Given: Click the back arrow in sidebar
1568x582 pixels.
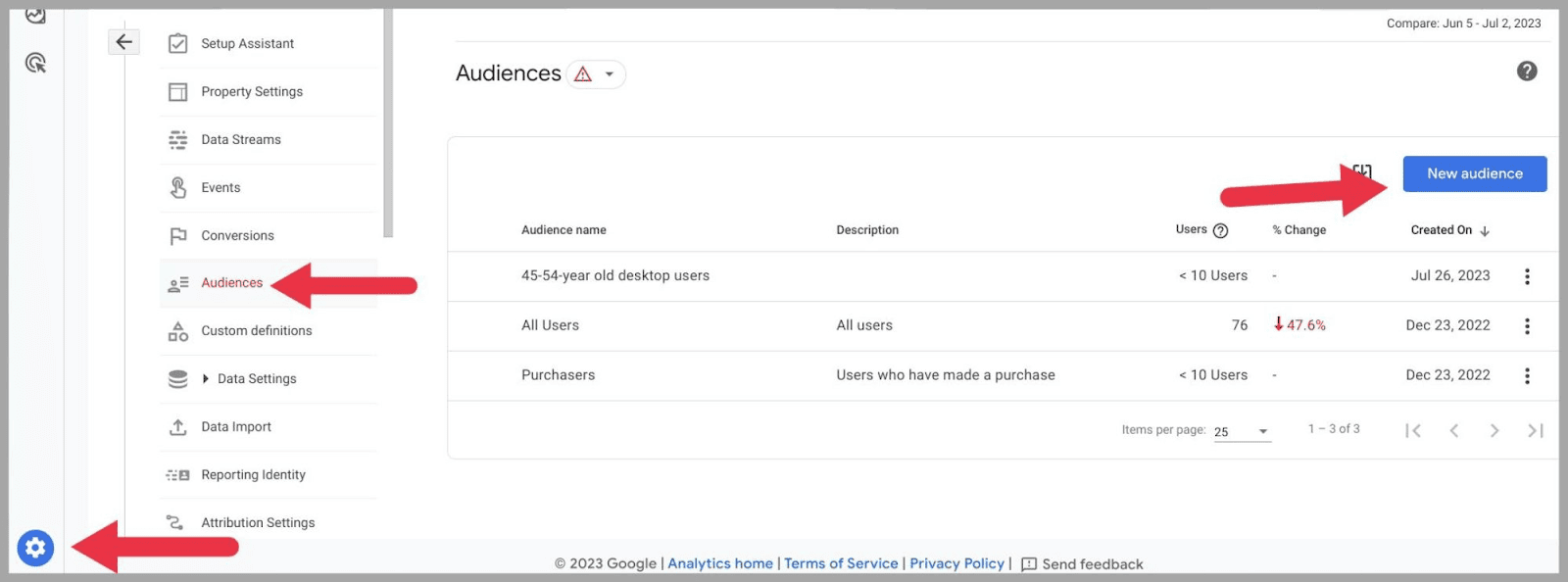Looking at the screenshot, I should coord(123,41).
